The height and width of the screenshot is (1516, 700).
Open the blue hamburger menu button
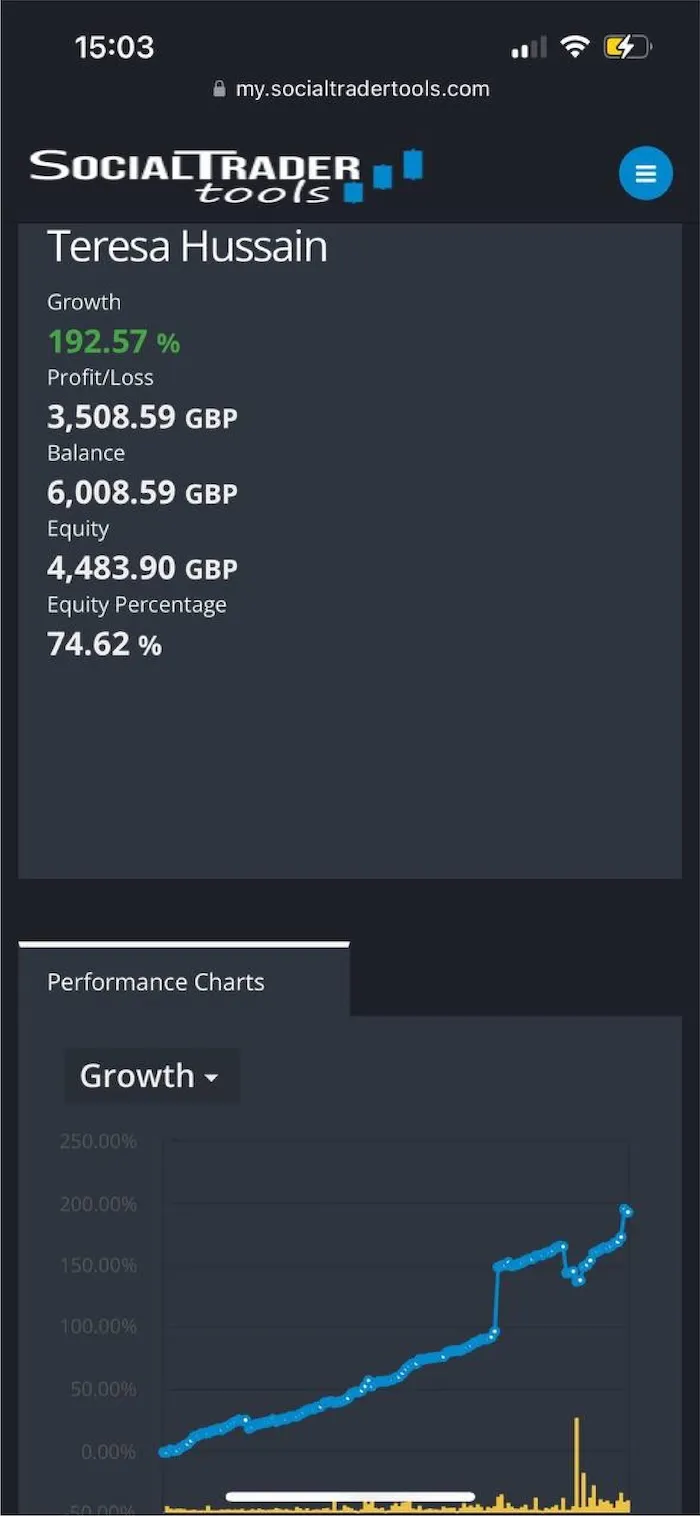[x=645, y=173]
